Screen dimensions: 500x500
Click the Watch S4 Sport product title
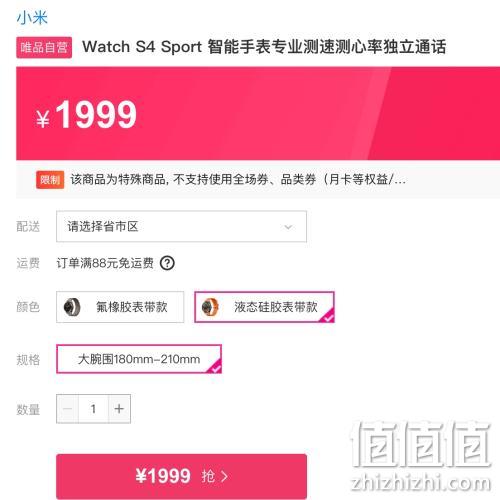264,47
